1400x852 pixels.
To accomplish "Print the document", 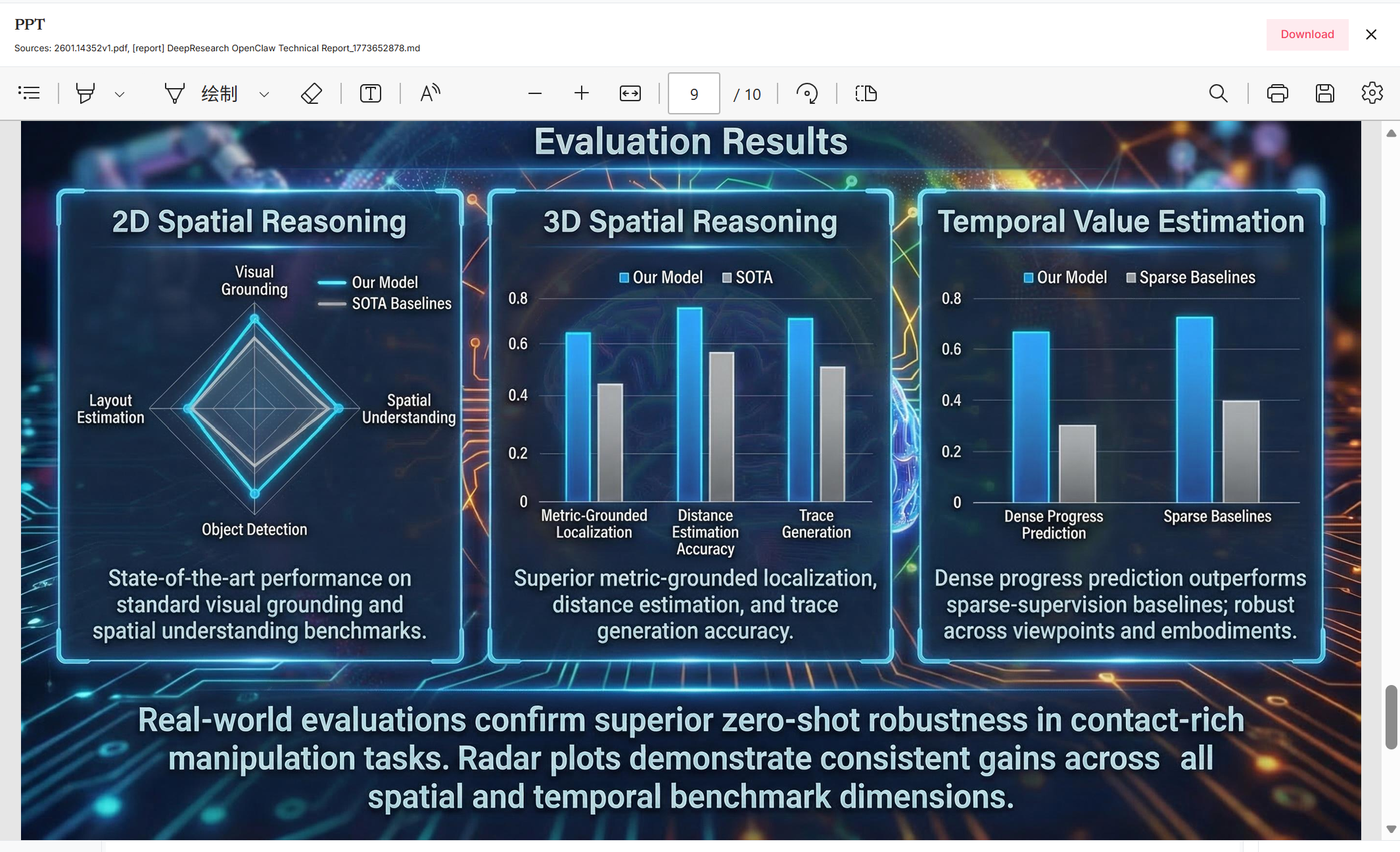I will click(1278, 93).
